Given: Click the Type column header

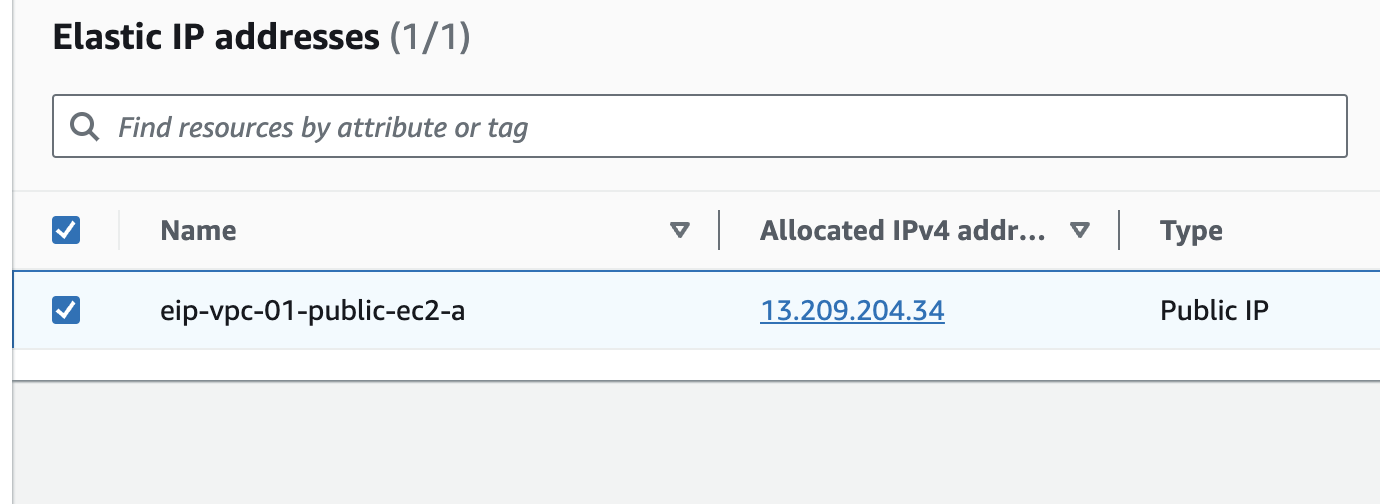Looking at the screenshot, I should pyautogui.click(x=1191, y=231).
